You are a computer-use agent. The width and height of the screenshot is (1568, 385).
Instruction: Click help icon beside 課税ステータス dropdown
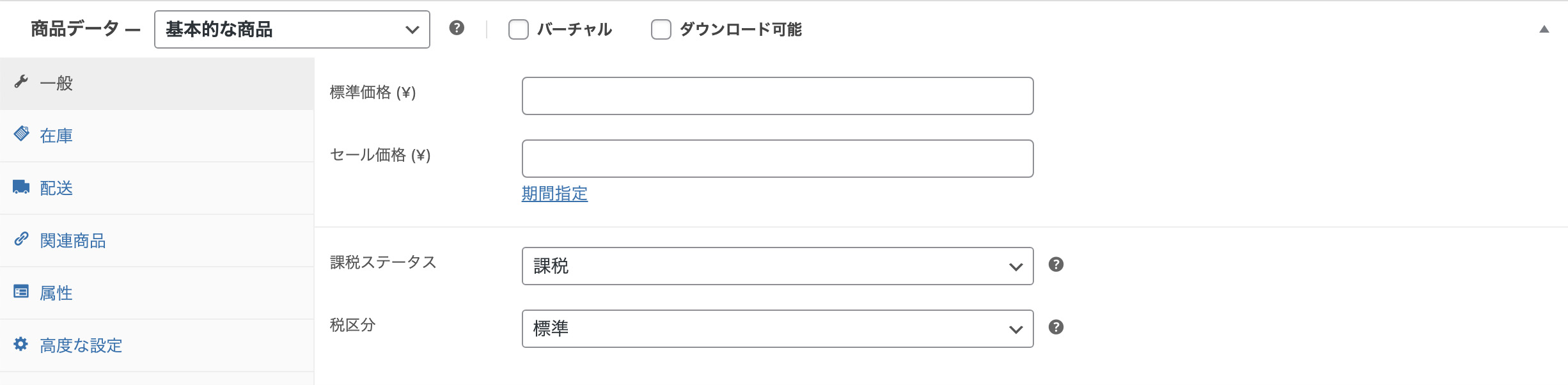click(1056, 265)
